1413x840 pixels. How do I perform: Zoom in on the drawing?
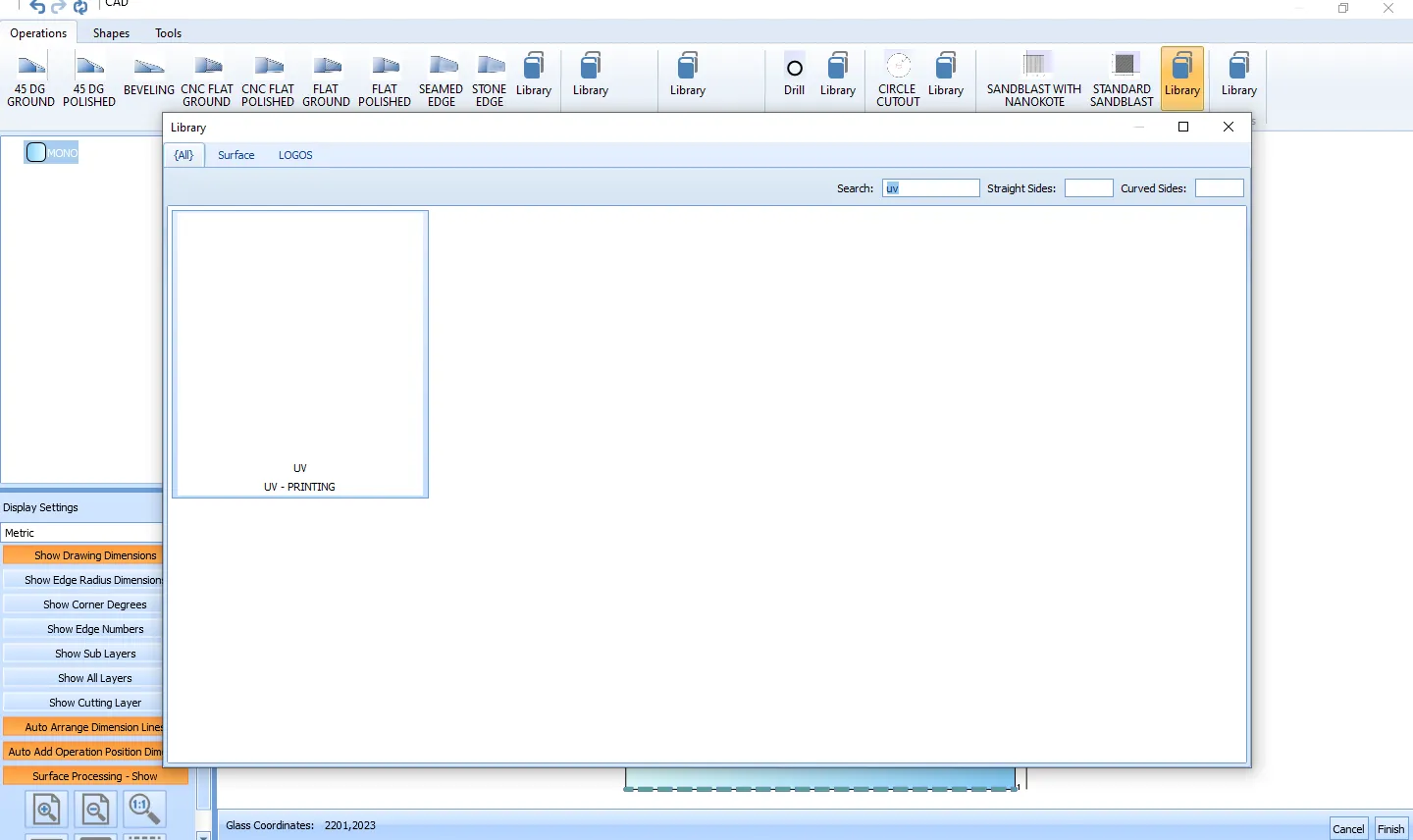click(46, 810)
